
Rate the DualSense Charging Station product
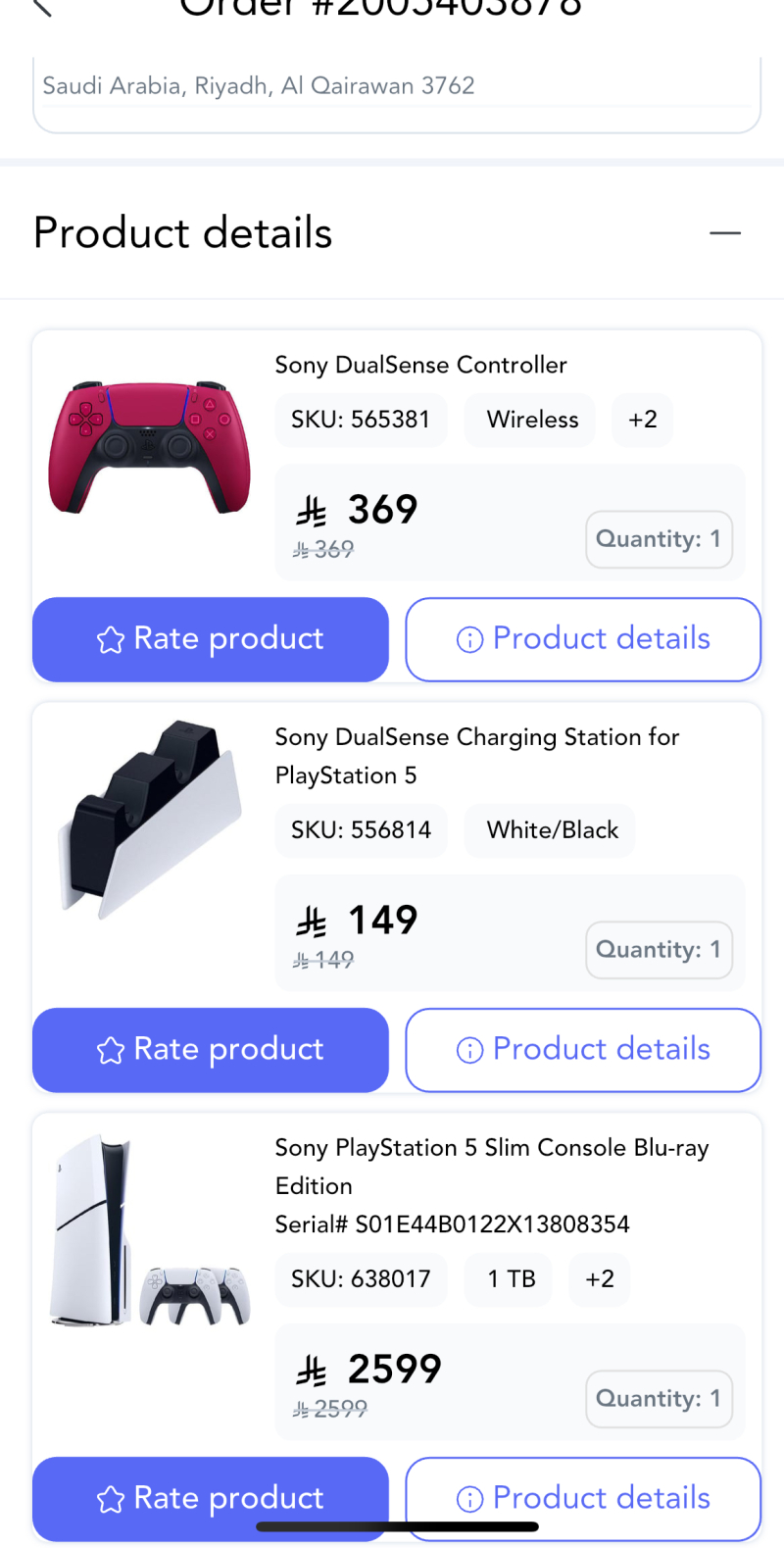pyautogui.click(x=211, y=1050)
